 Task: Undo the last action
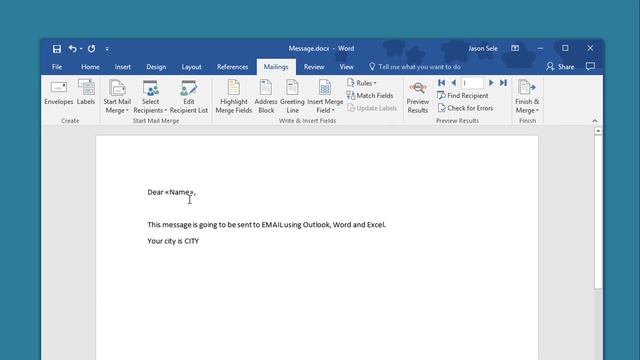72,49
